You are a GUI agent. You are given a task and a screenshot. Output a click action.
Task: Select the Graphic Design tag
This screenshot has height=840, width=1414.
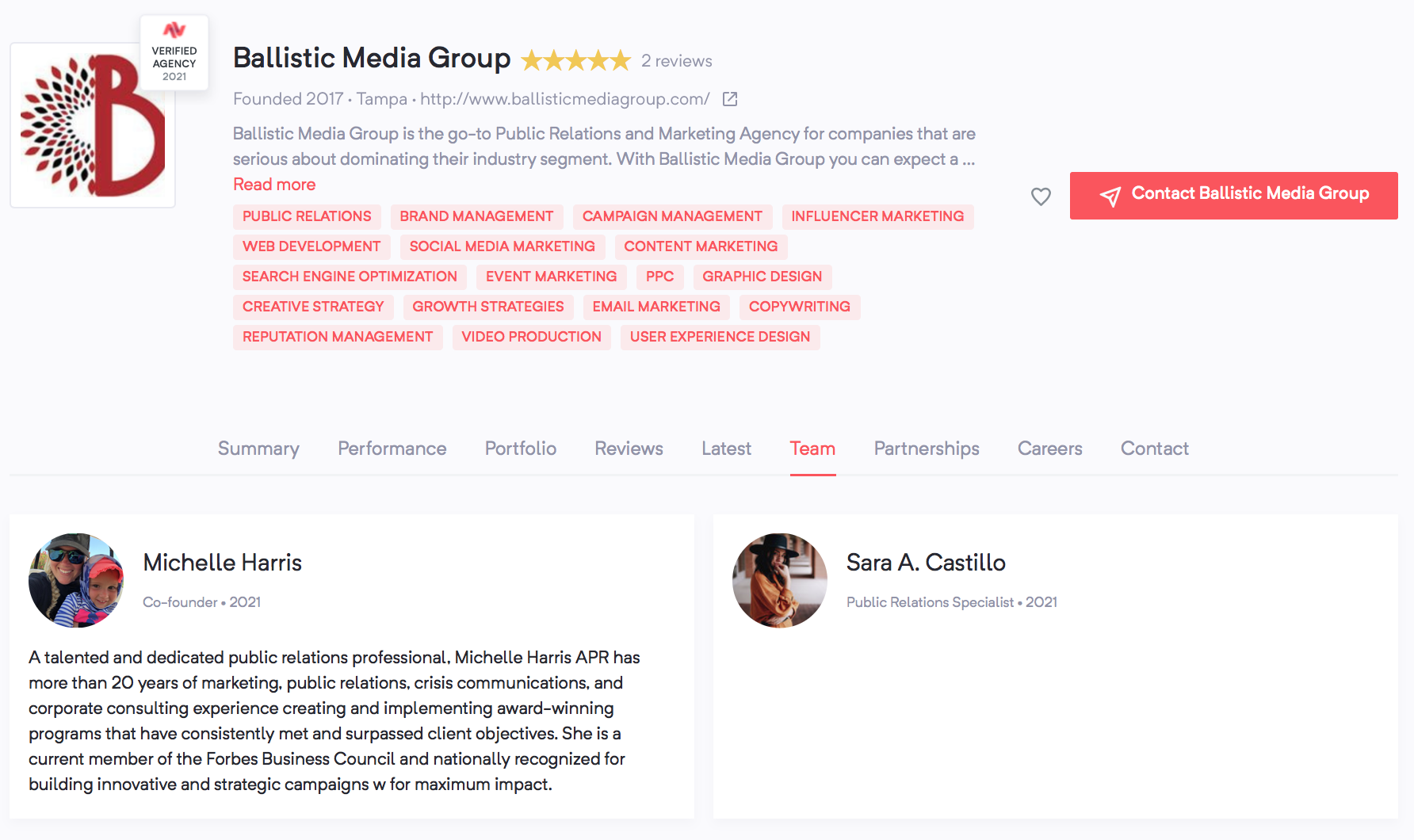click(762, 277)
